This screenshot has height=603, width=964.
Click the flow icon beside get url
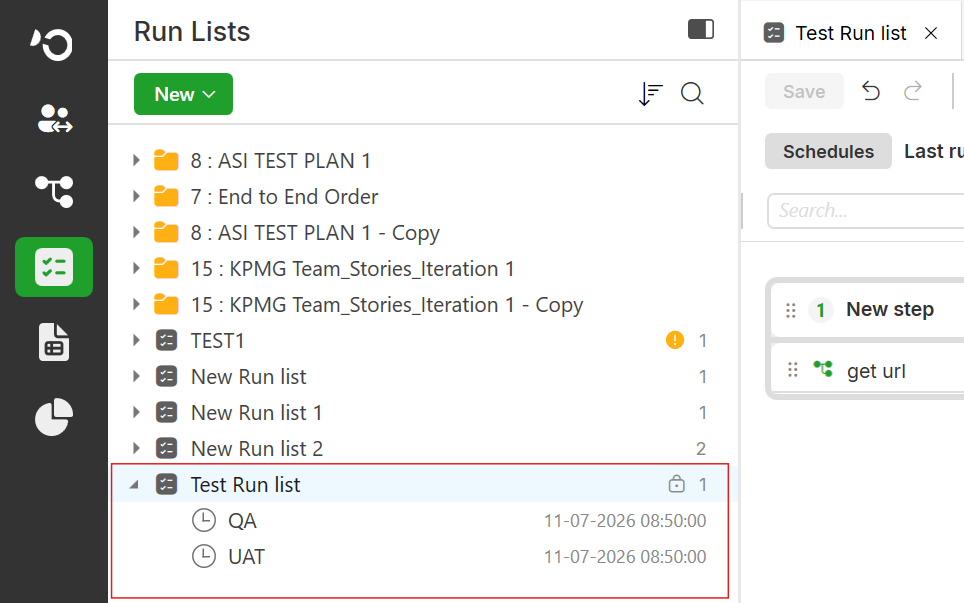823,369
